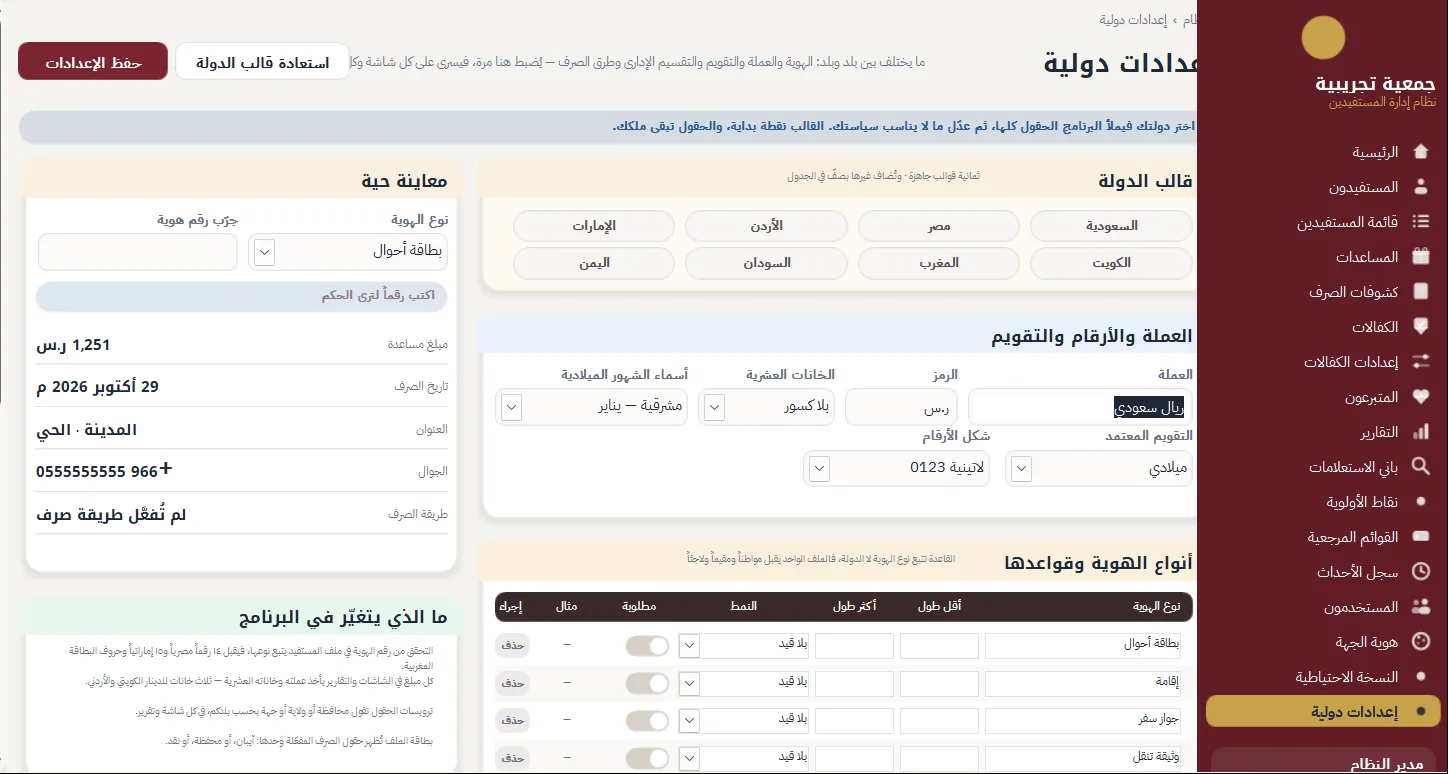Pick the السودان country template
This screenshot has height=774, width=1448.
tap(767, 263)
